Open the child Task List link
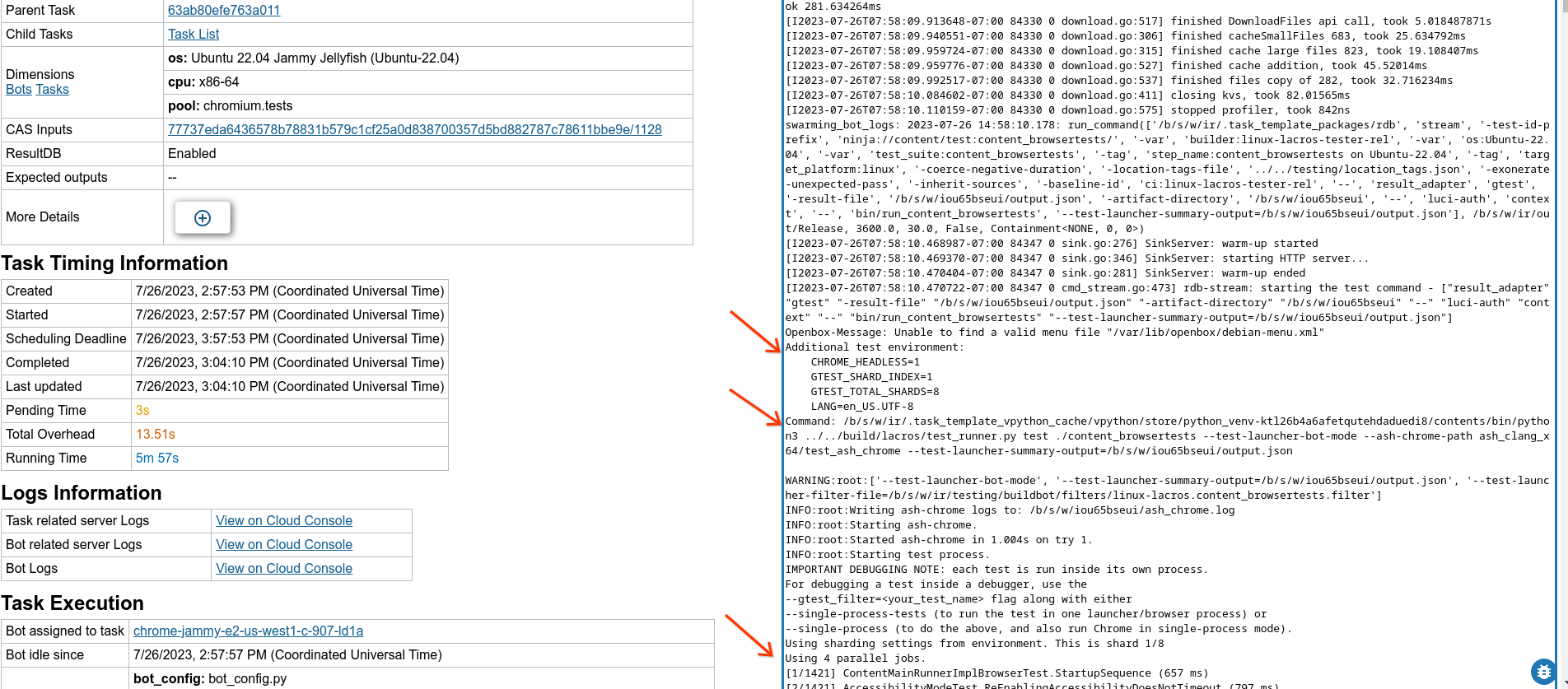The image size is (1568, 689). click(x=194, y=35)
